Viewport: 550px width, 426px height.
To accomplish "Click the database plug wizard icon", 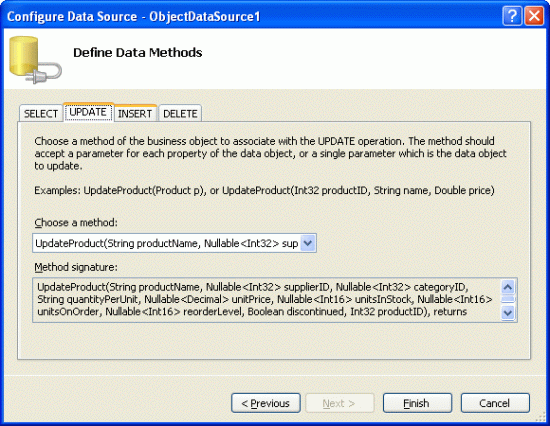I will (35, 60).
